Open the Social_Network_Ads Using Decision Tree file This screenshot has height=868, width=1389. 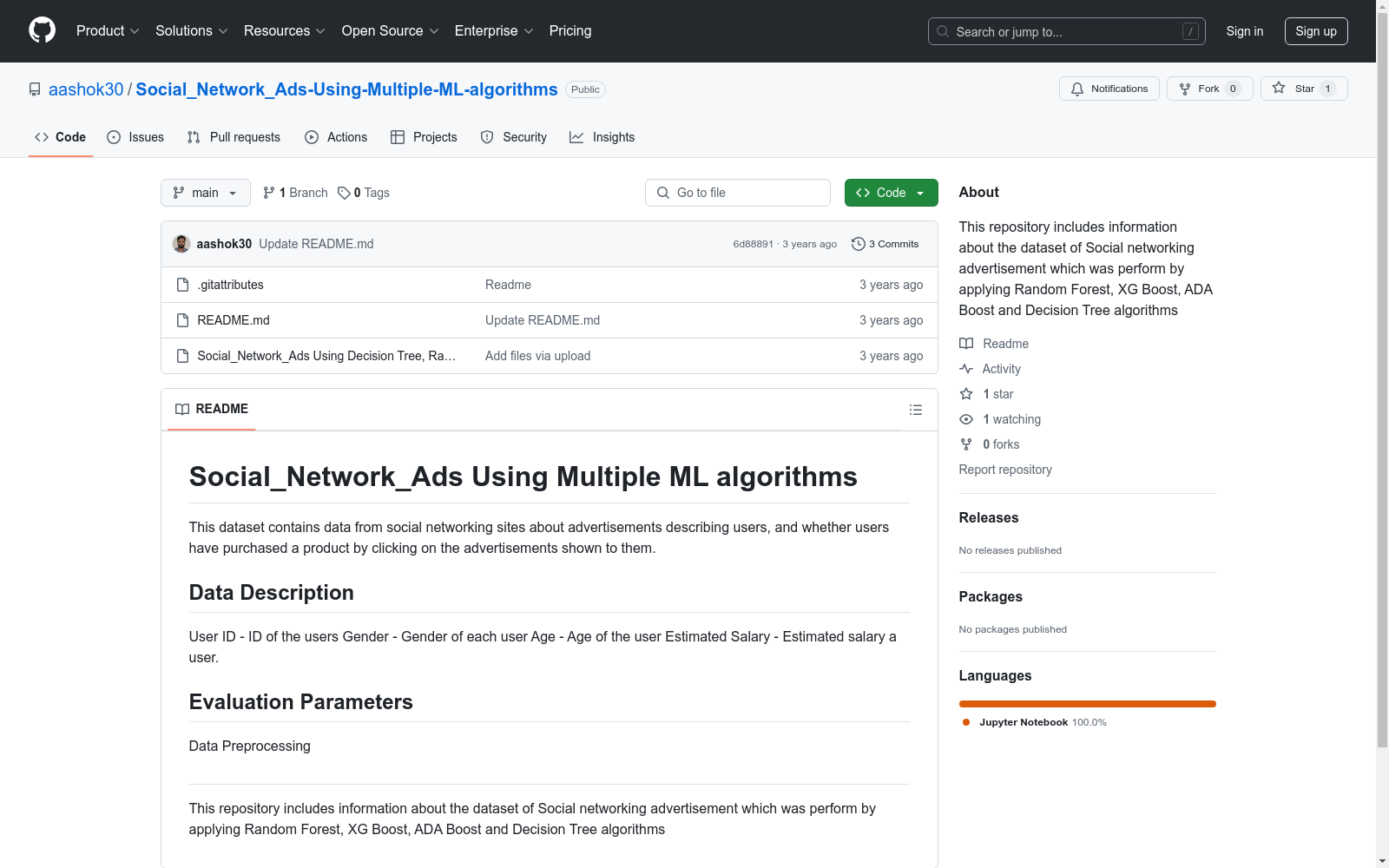pos(326,356)
